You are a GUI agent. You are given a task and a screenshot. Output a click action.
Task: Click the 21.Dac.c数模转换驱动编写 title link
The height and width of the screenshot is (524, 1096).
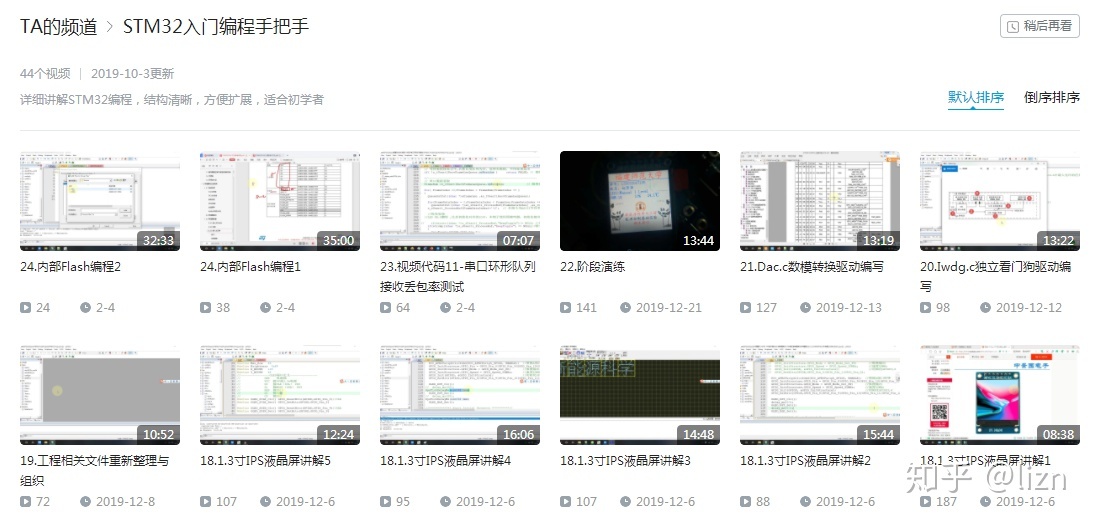pyautogui.click(x=812, y=267)
